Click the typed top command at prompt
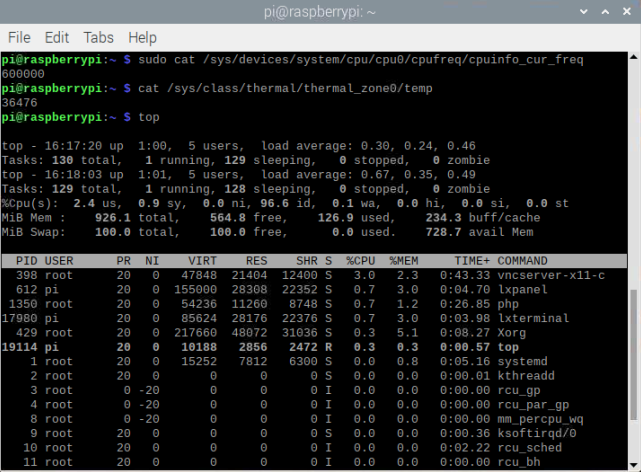This screenshot has width=641, height=472. pyautogui.click(x=149, y=117)
